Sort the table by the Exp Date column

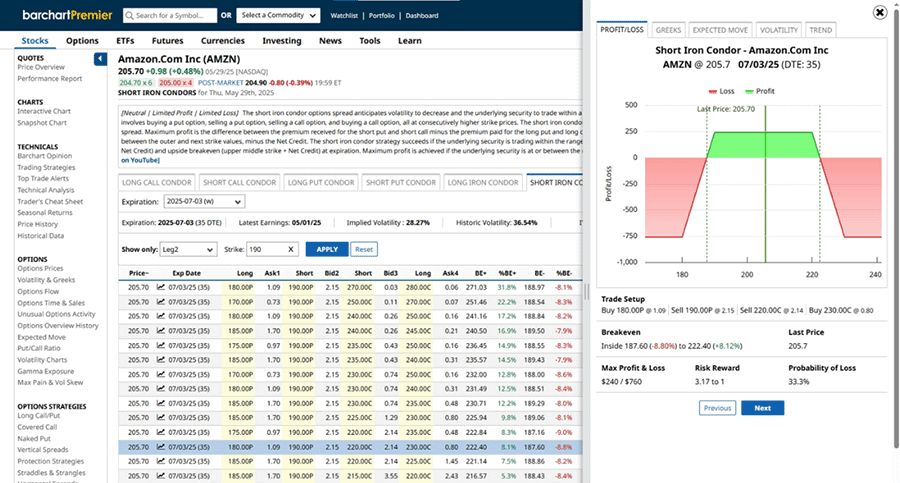[187, 273]
